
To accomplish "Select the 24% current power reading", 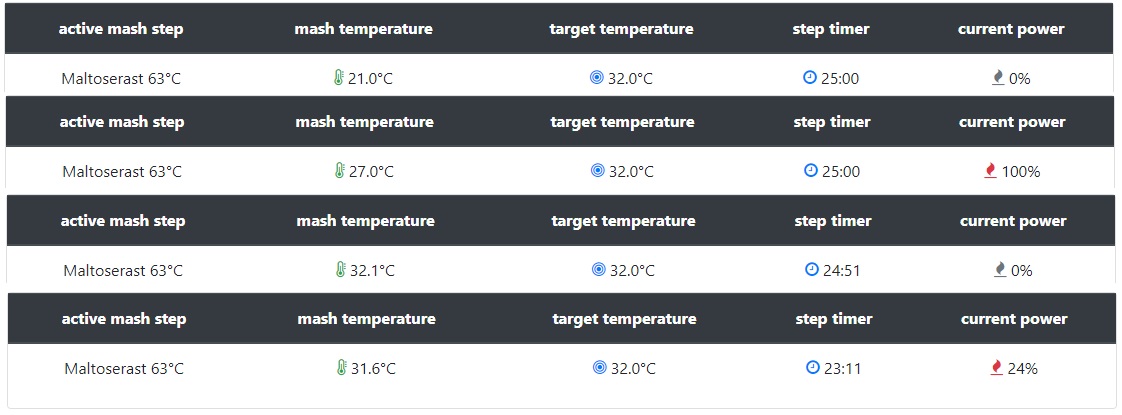I will 1022,368.
